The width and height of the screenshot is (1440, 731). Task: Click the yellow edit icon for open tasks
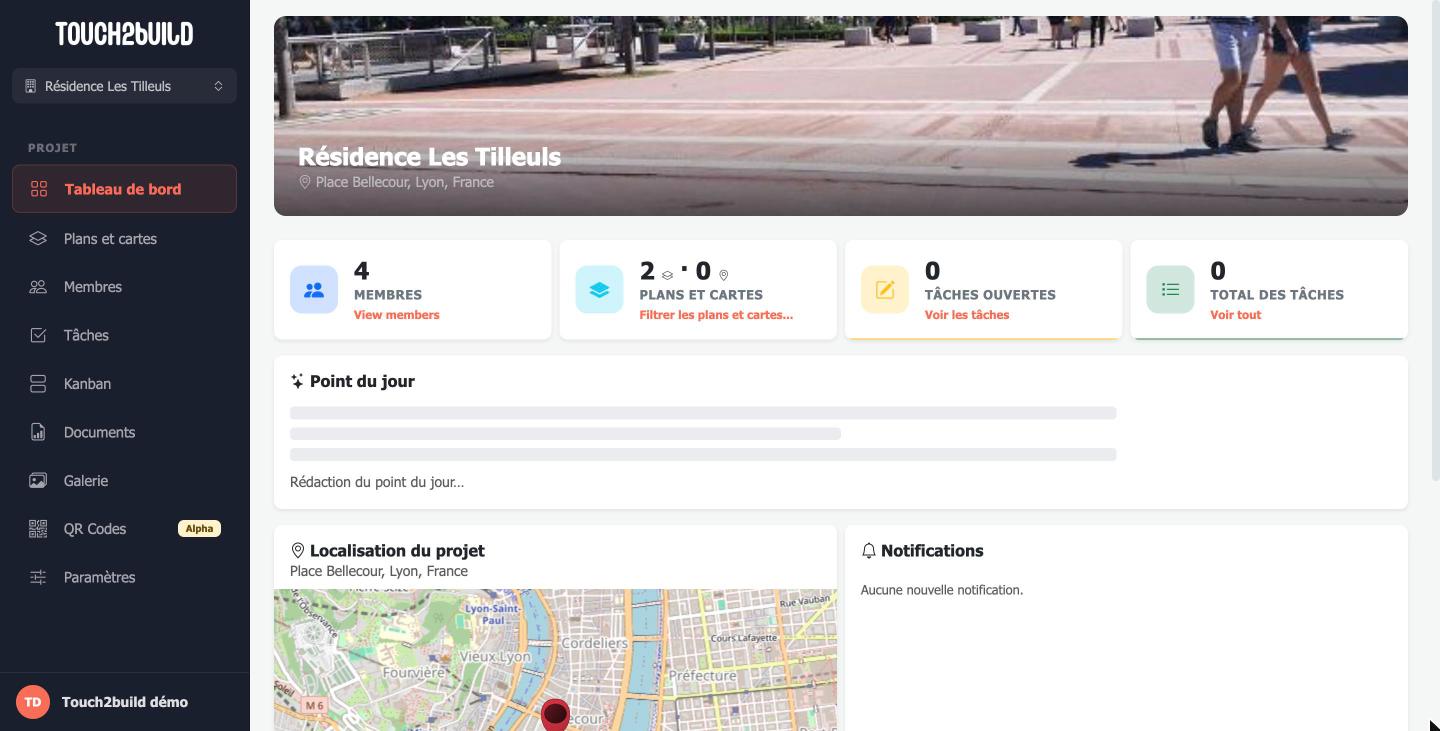(x=885, y=290)
